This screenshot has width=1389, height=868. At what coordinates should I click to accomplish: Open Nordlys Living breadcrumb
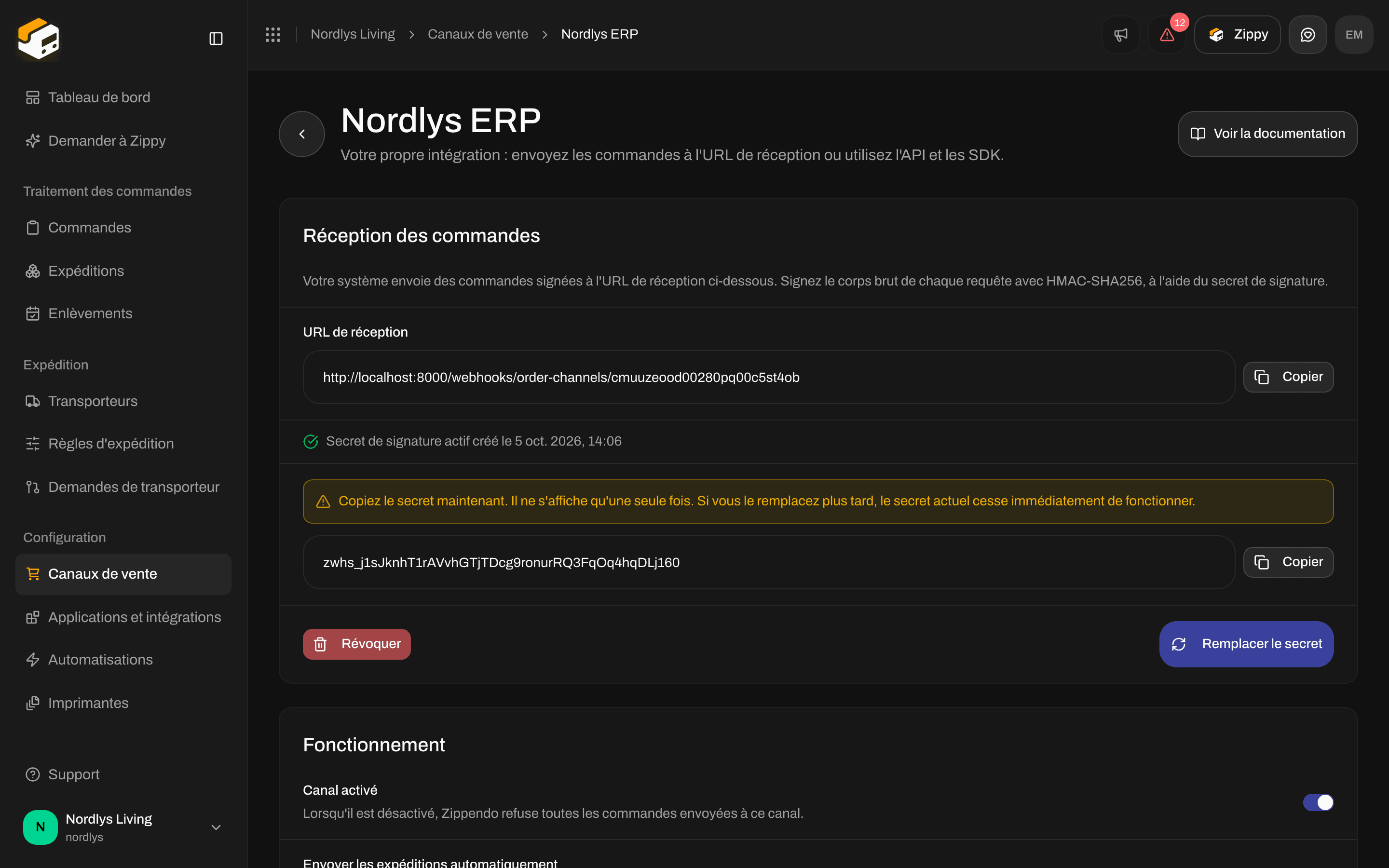pyautogui.click(x=353, y=34)
